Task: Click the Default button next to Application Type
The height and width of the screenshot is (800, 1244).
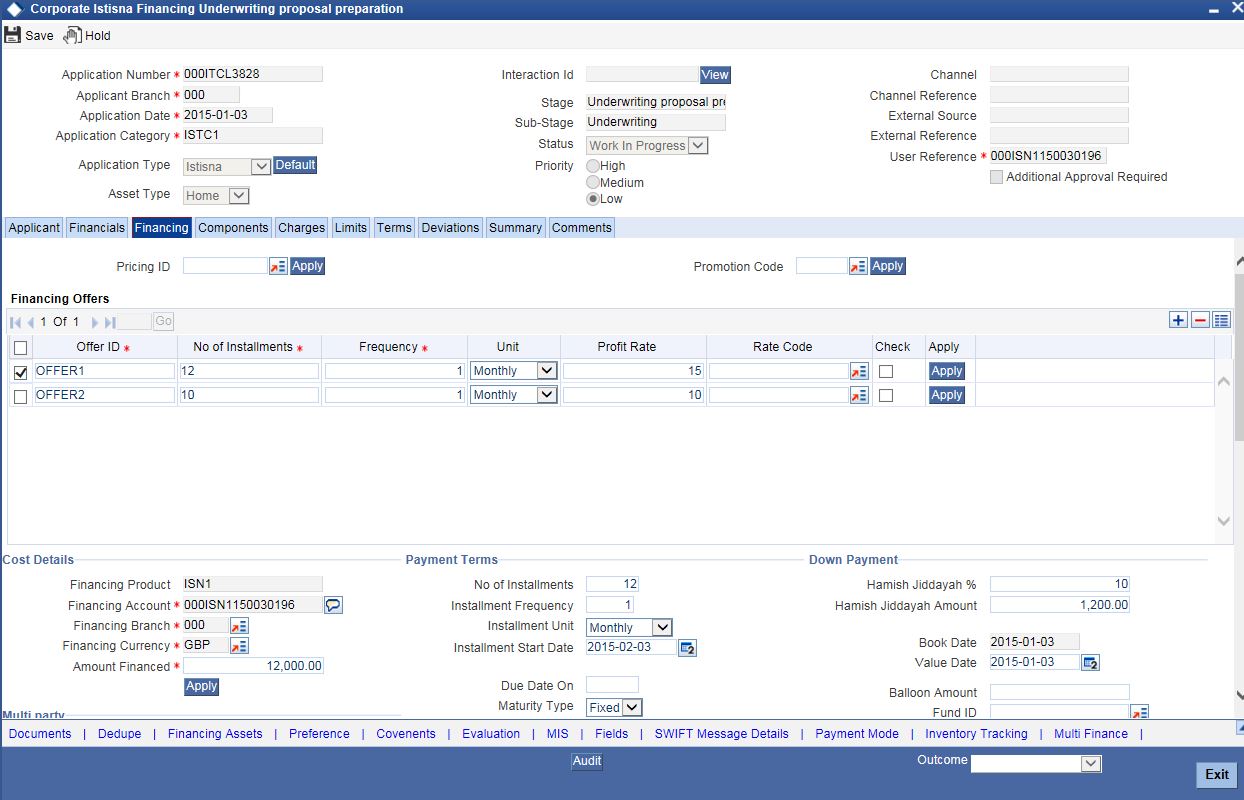Action: tap(294, 165)
